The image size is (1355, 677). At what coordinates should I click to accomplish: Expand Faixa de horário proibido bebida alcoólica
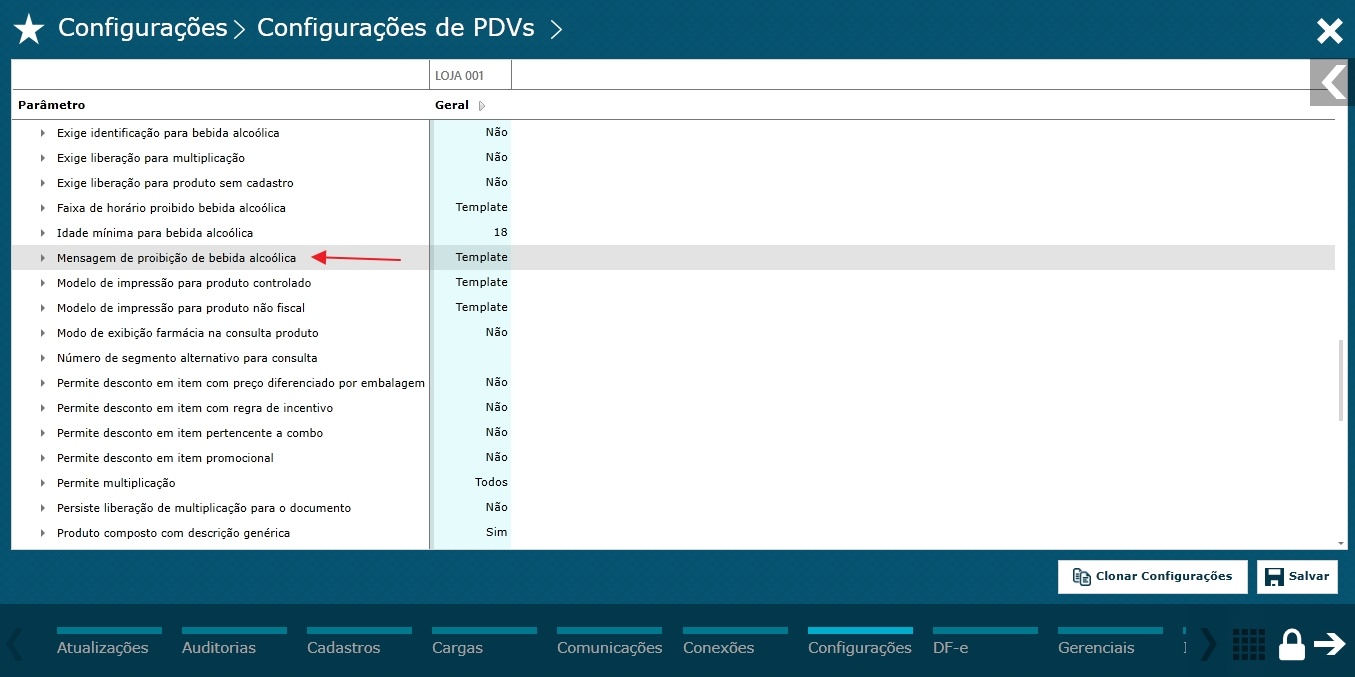[x=43, y=208]
